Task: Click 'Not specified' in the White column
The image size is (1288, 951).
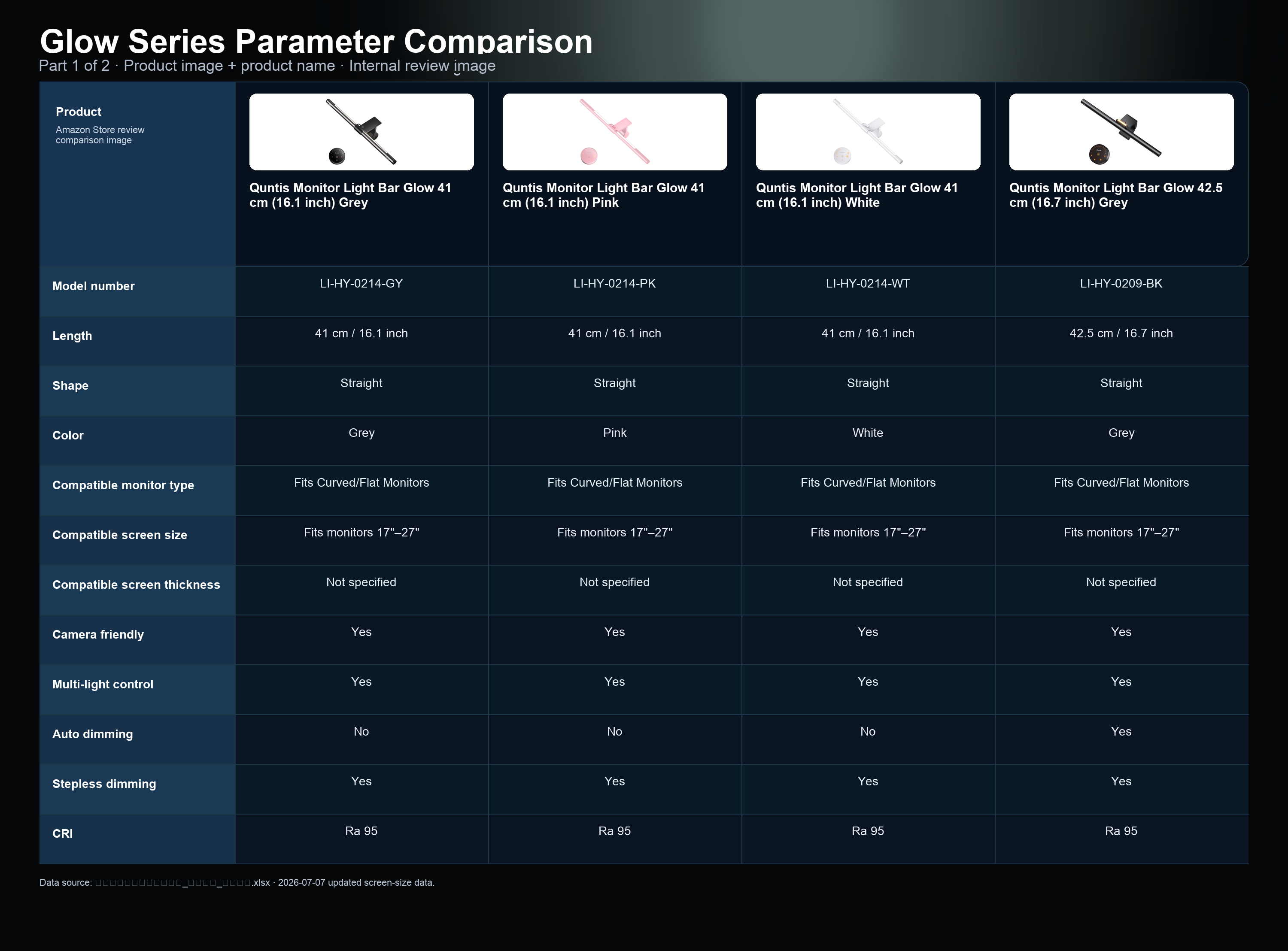Action: (x=868, y=582)
